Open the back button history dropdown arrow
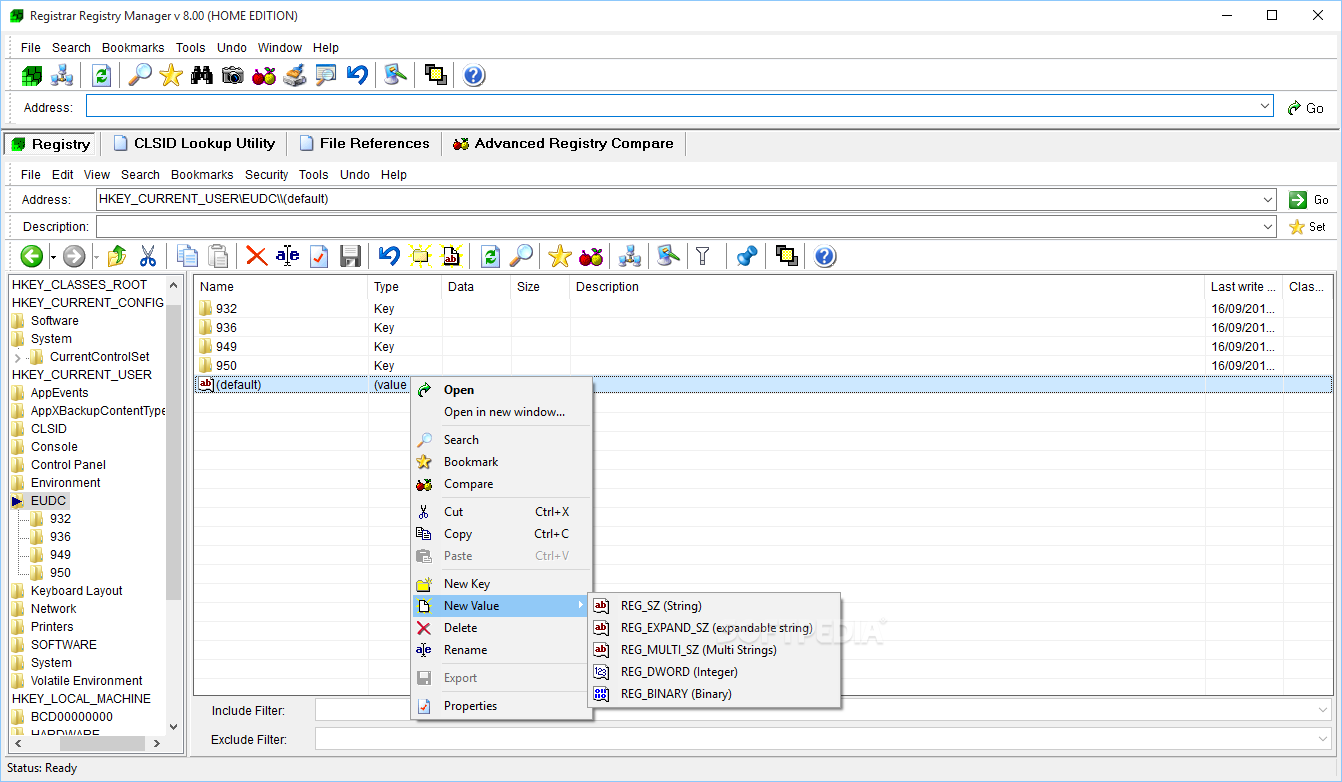The width and height of the screenshot is (1342, 782). (x=53, y=257)
